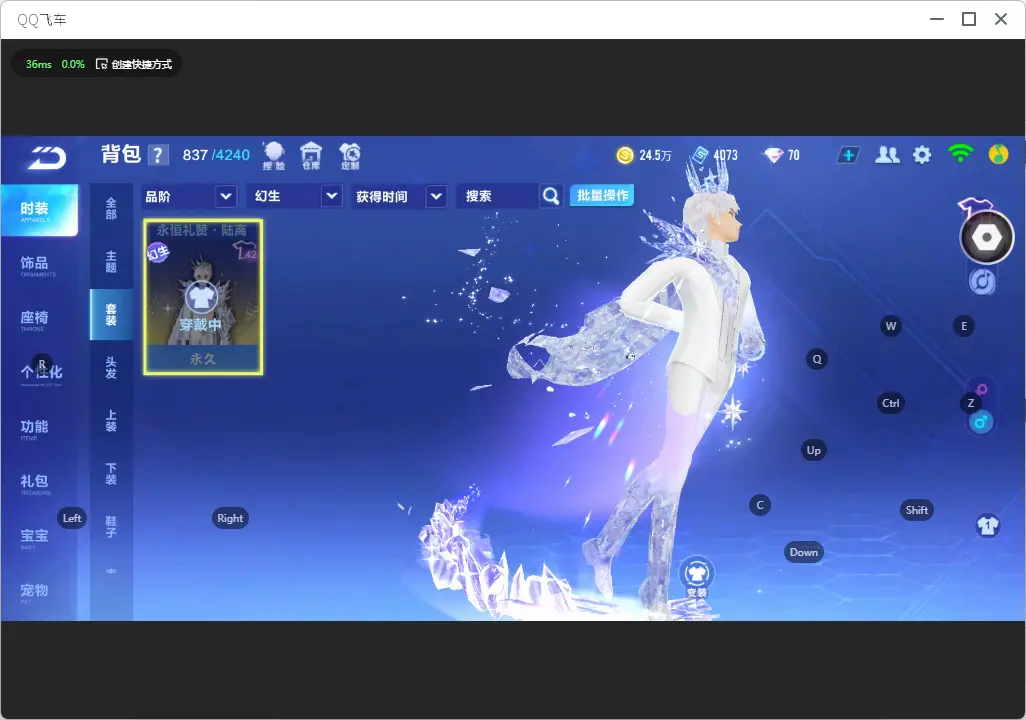Click the blue coupon currency icon
Screen dimensions: 1026x720
click(701, 155)
